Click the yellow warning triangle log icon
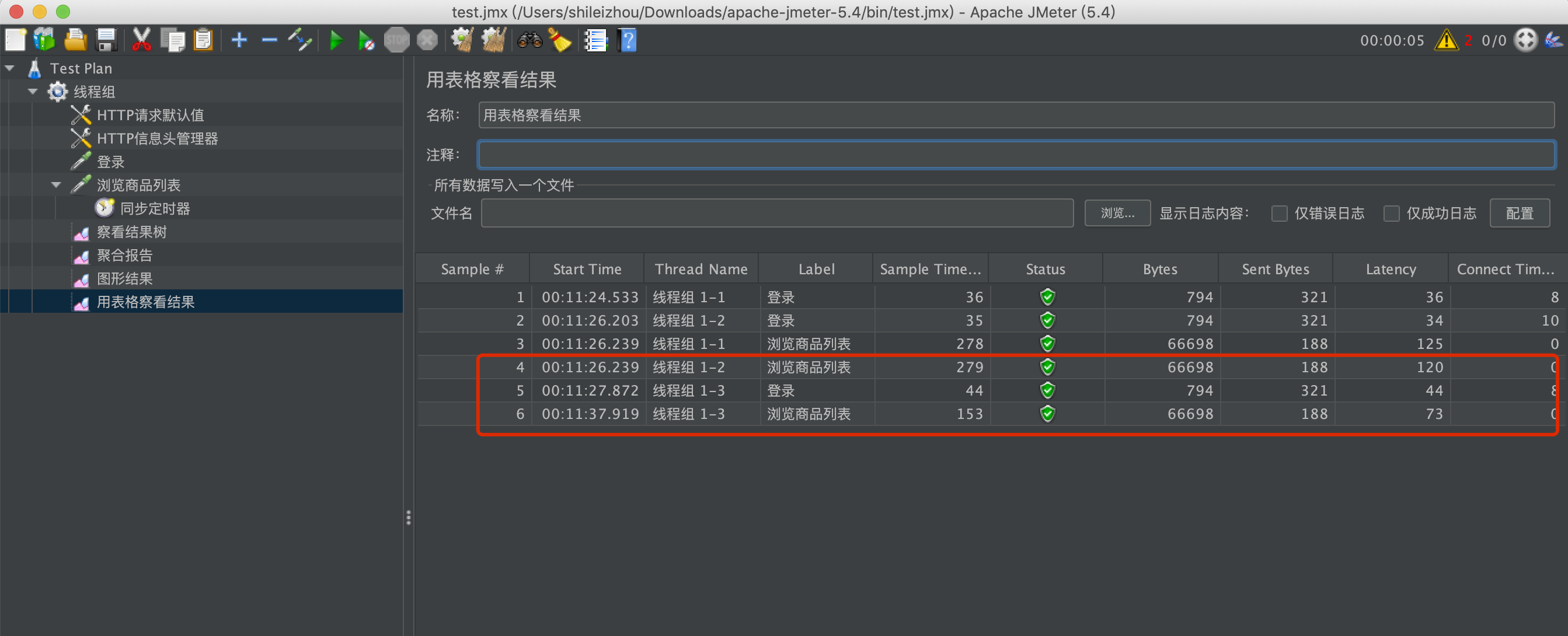 coord(1445,41)
